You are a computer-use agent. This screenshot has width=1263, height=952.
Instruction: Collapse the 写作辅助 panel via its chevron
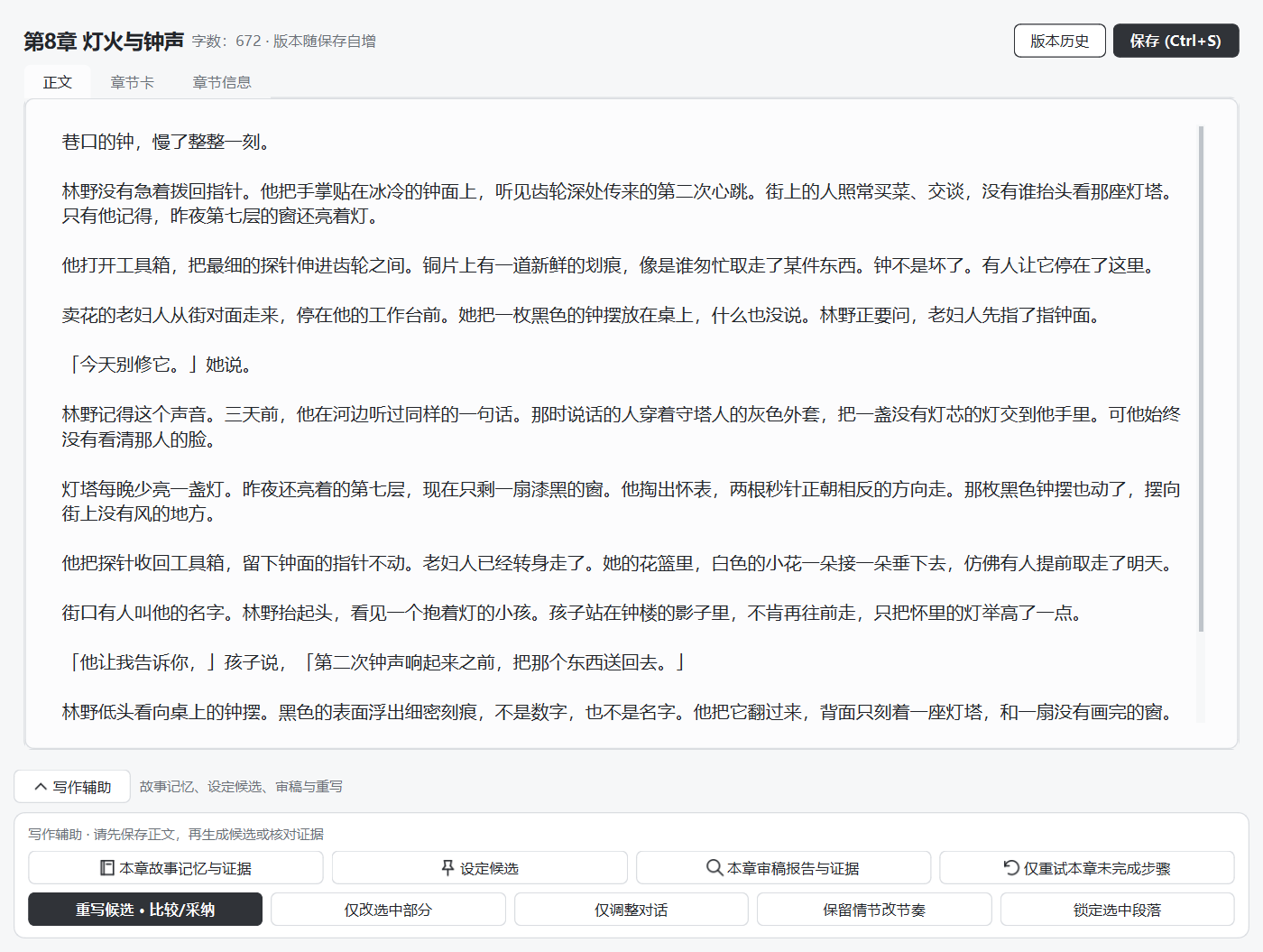41,787
